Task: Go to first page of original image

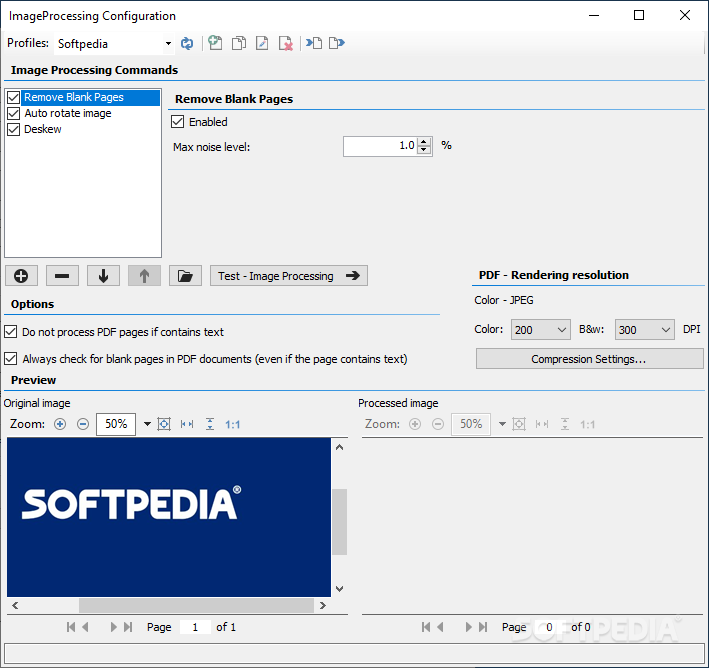Action: (71, 627)
